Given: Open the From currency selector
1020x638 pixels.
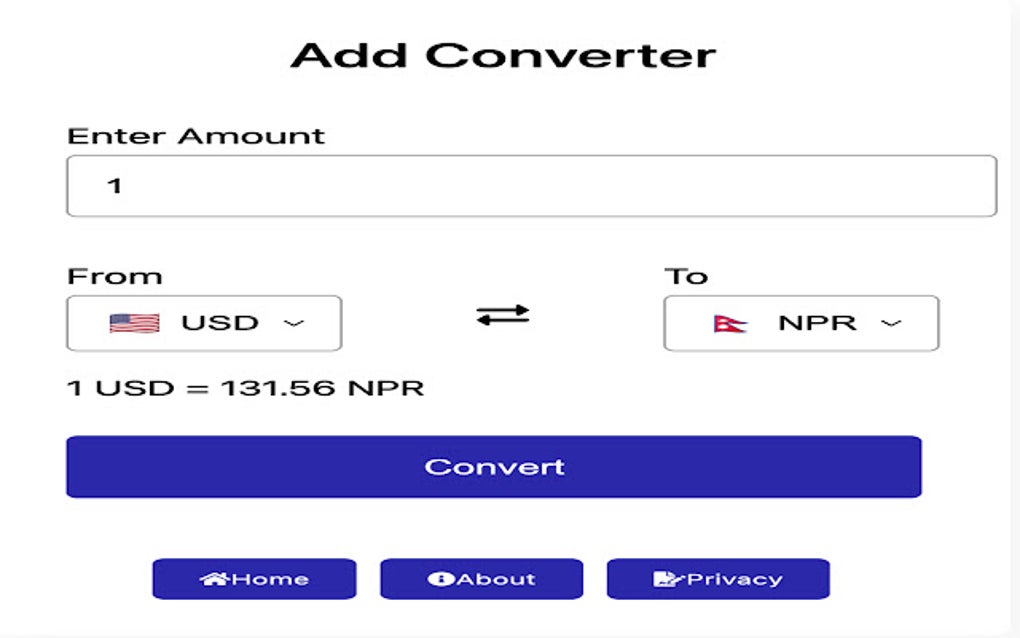Looking at the screenshot, I should pyautogui.click(x=203, y=322).
